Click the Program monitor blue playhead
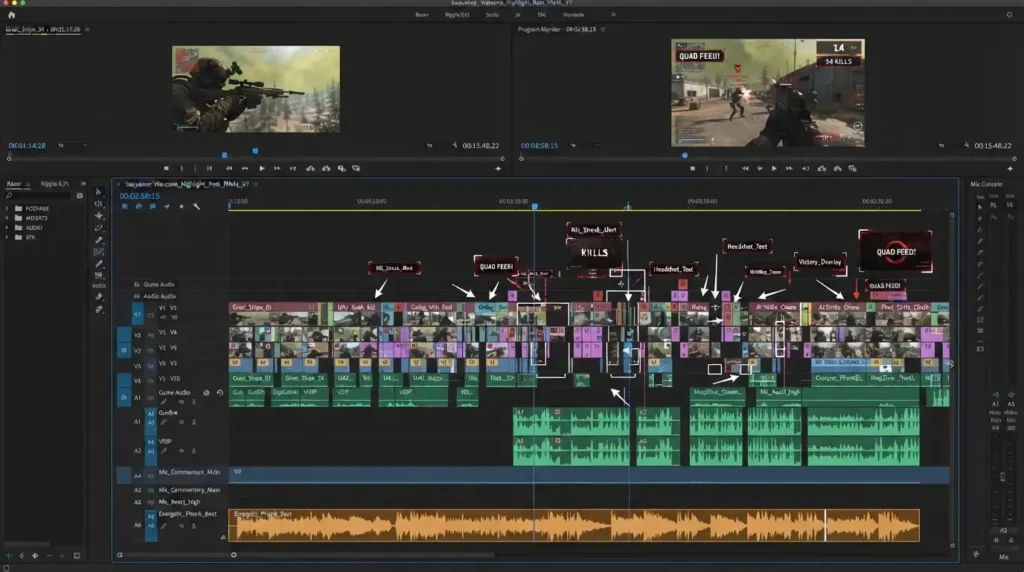 [x=684, y=155]
